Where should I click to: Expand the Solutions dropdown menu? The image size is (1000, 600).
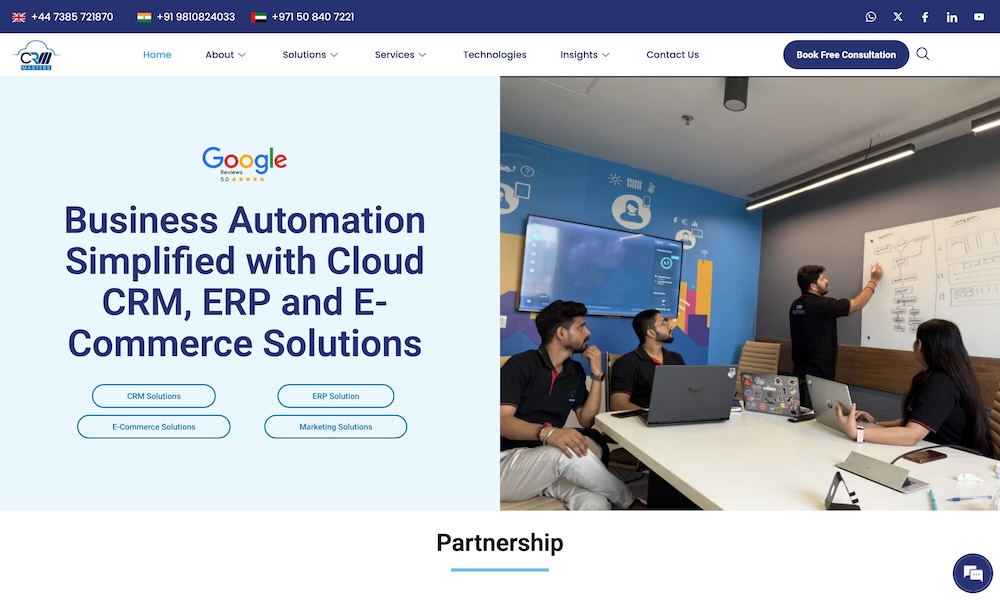tap(310, 55)
